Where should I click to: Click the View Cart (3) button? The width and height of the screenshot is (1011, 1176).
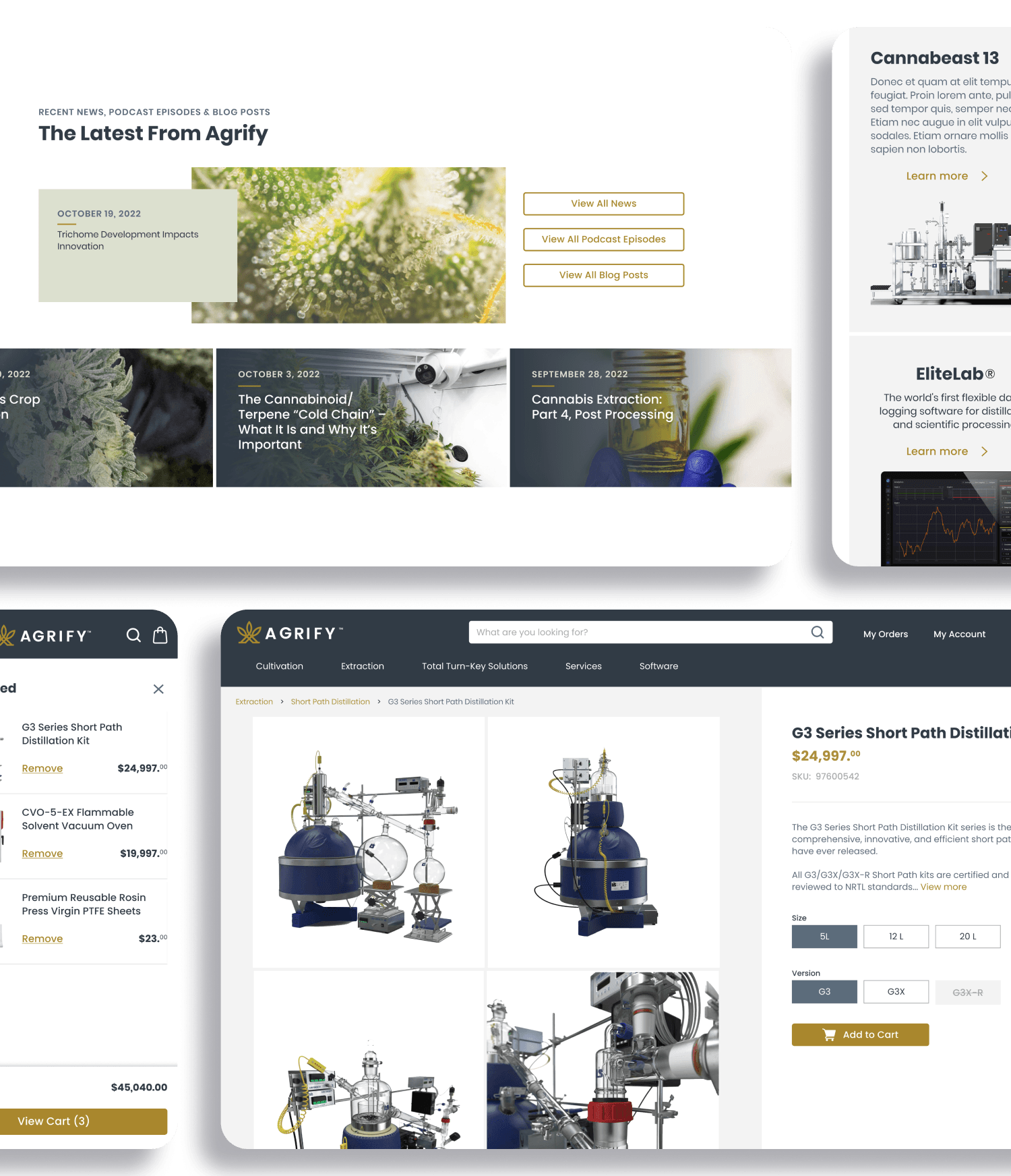[84, 1121]
